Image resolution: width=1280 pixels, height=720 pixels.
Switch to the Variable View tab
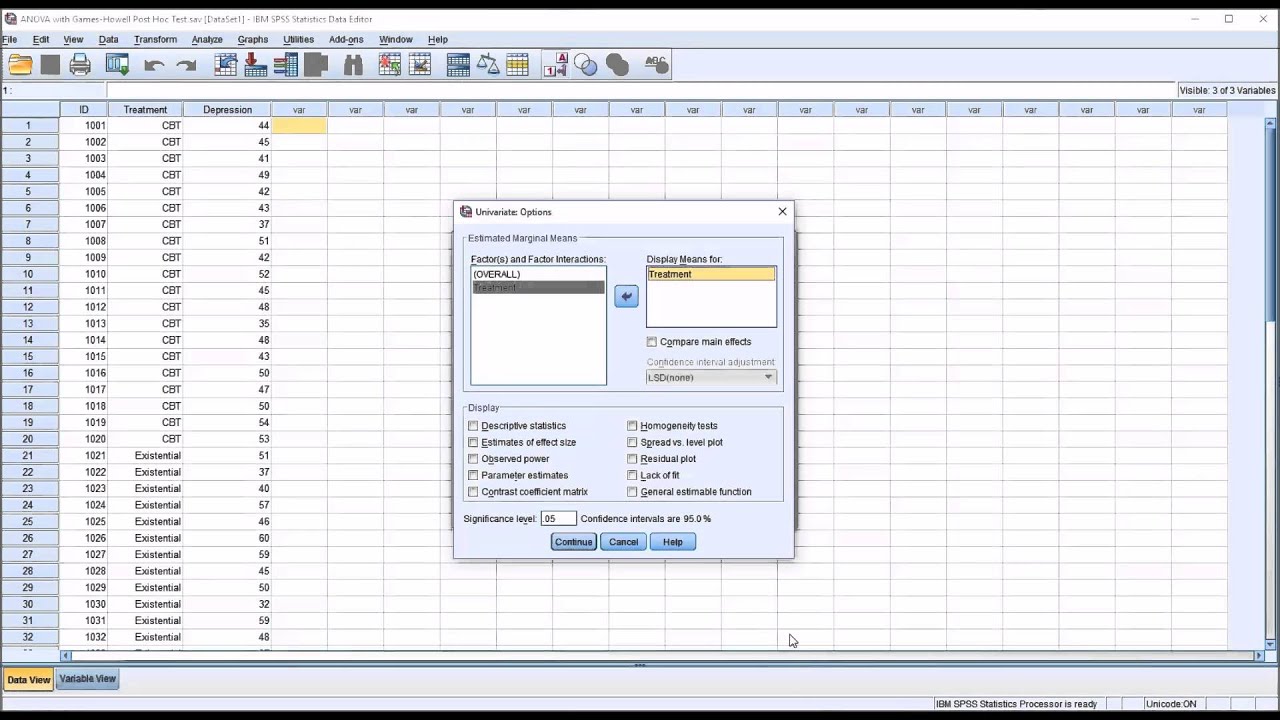coord(88,679)
